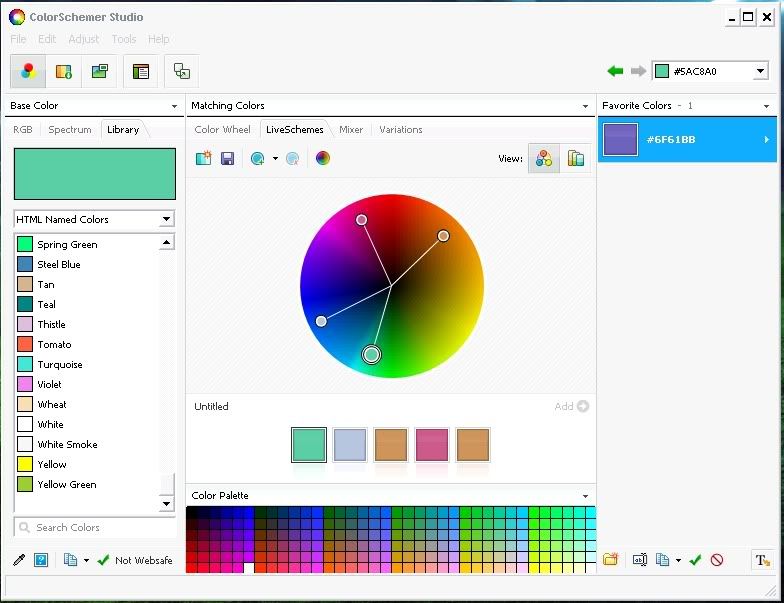This screenshot has height=603, width=784.
Task: Open the #5AC8A0 color history dropdown
Action: coord(760,71)
